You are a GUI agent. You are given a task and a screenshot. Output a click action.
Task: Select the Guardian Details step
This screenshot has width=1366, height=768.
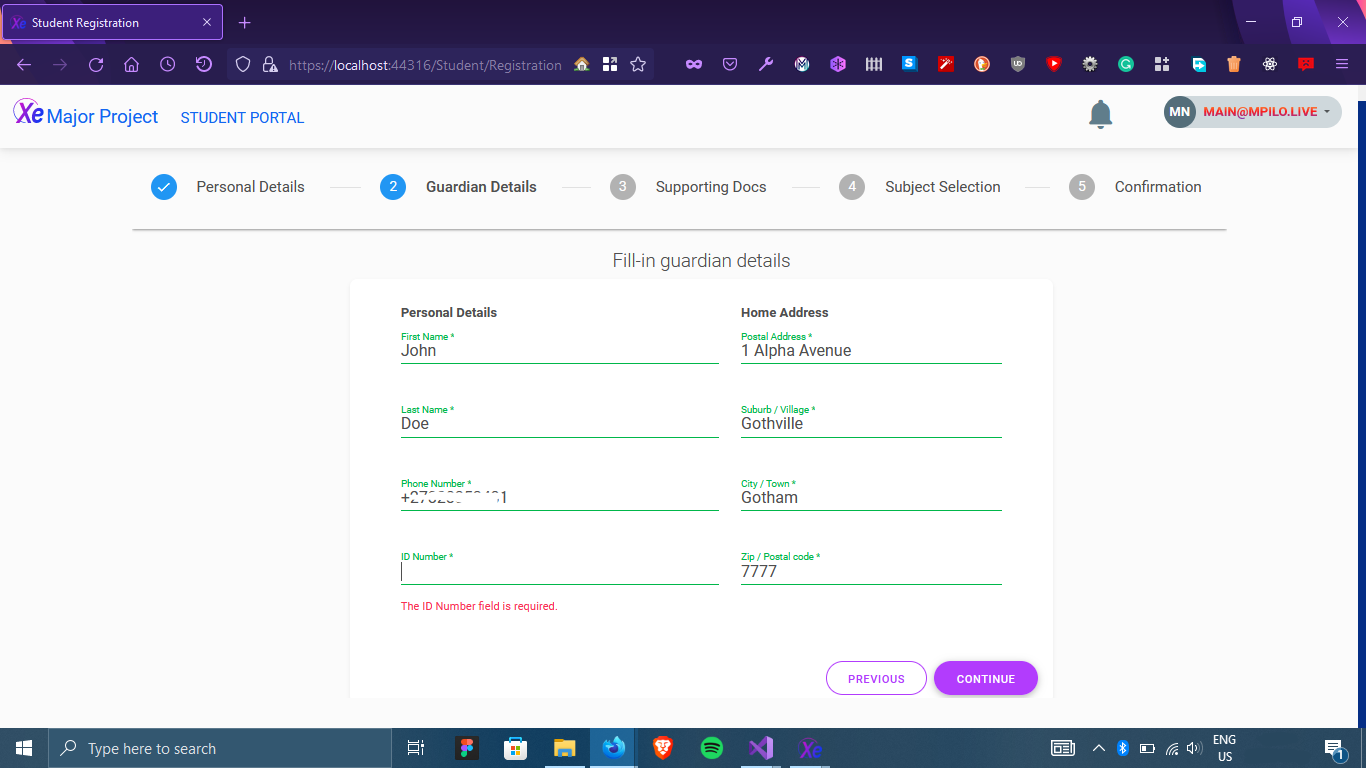(458, 187)
